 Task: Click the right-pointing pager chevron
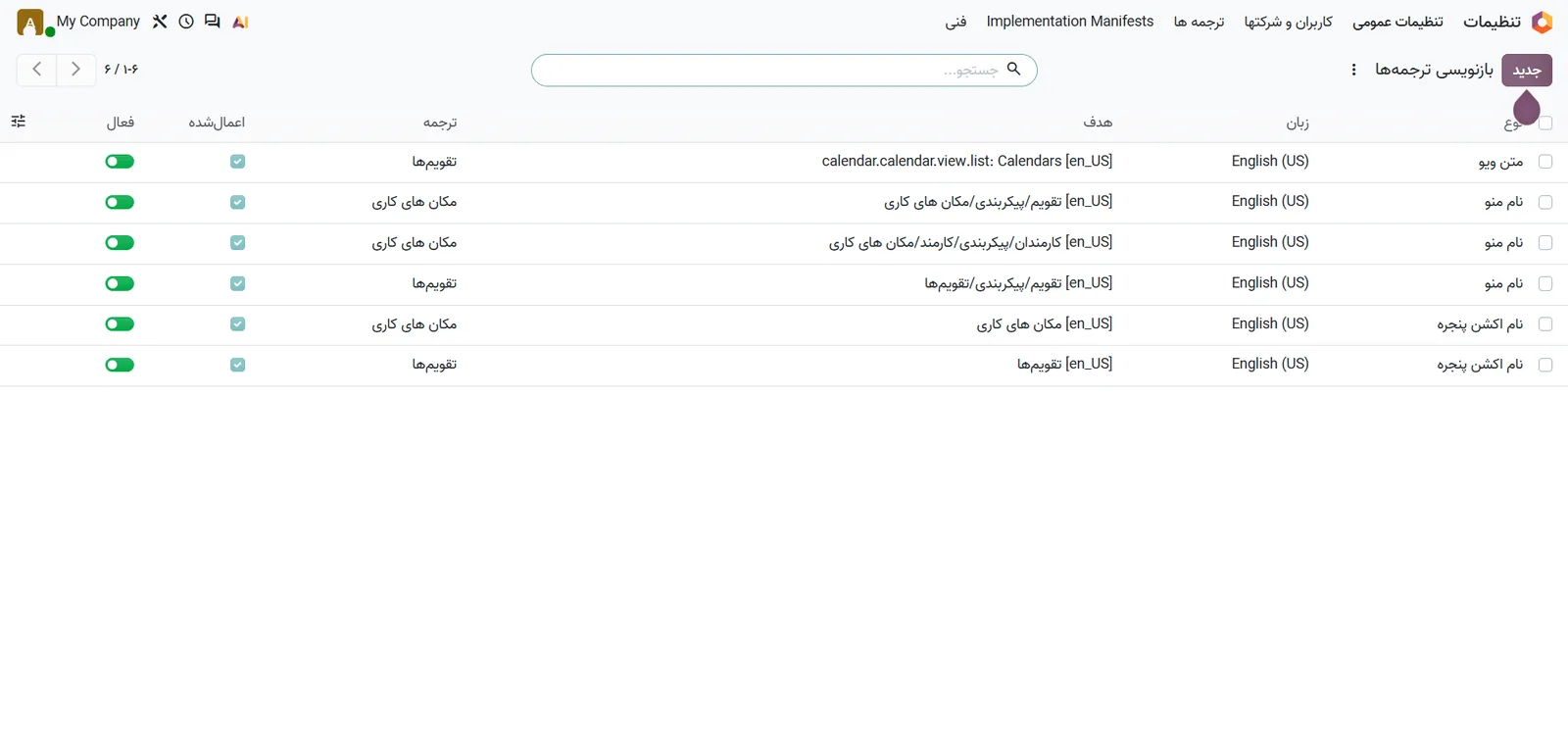click(75, 70)
